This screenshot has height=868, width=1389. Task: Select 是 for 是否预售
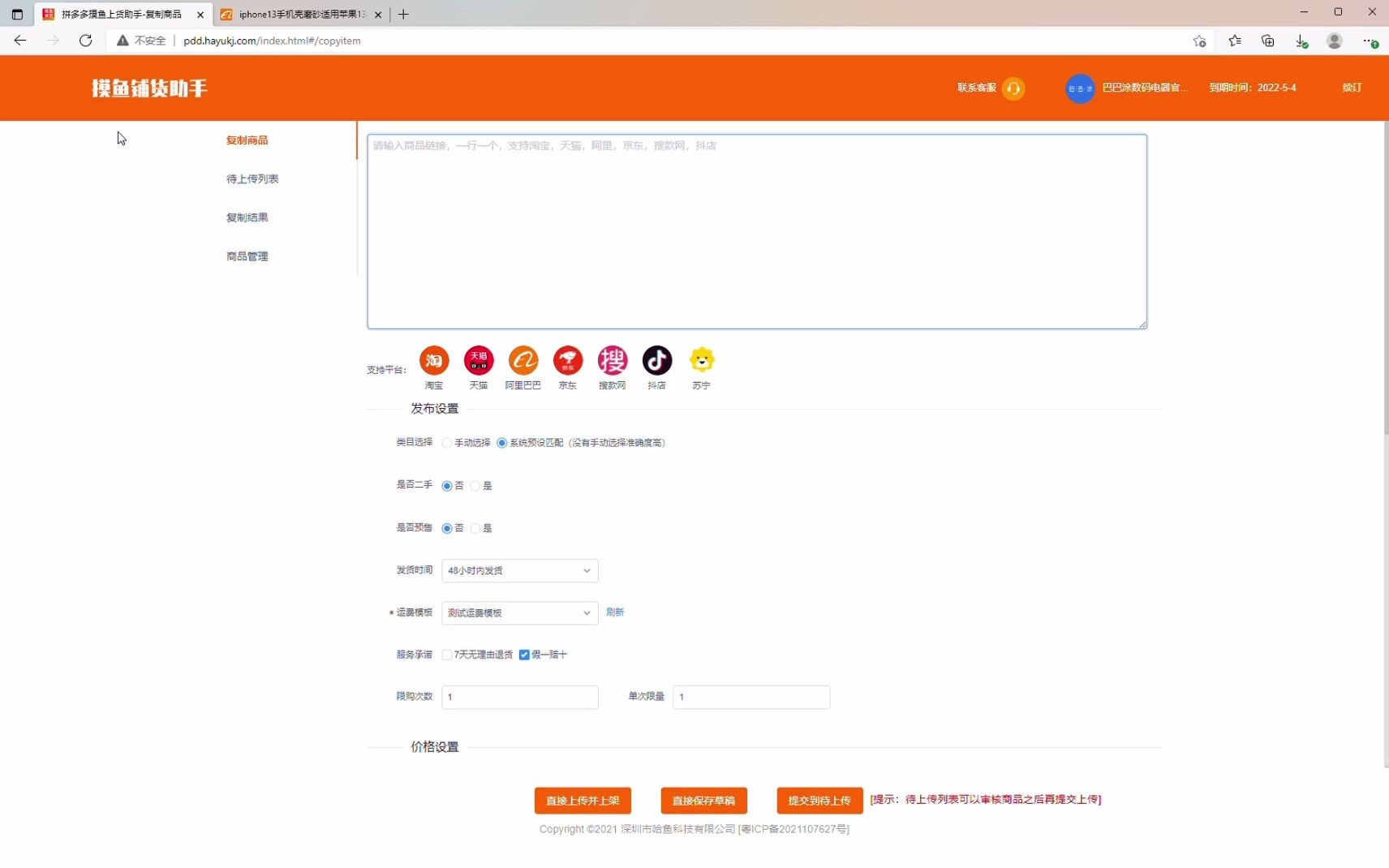click(x=475, y=528)
